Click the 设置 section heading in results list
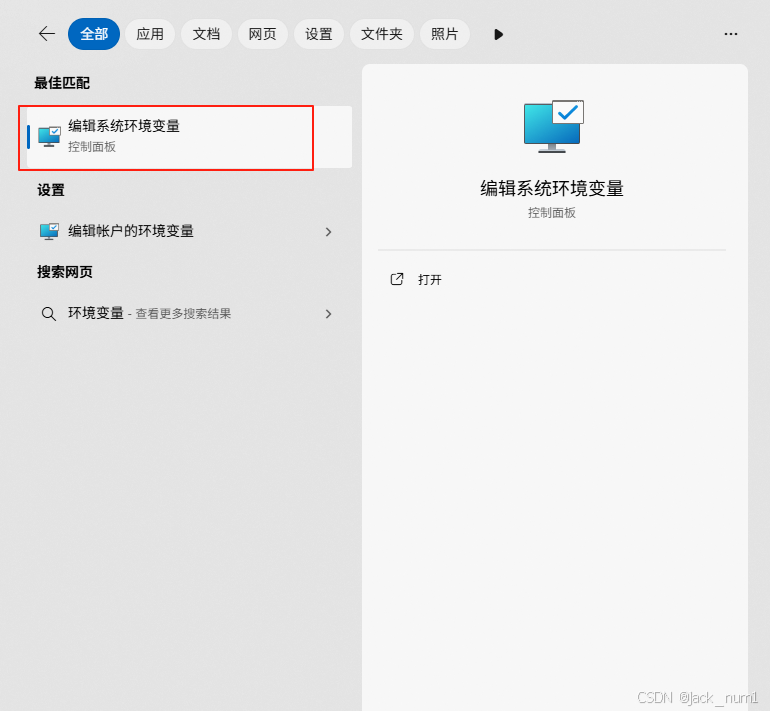 point(51,190)
